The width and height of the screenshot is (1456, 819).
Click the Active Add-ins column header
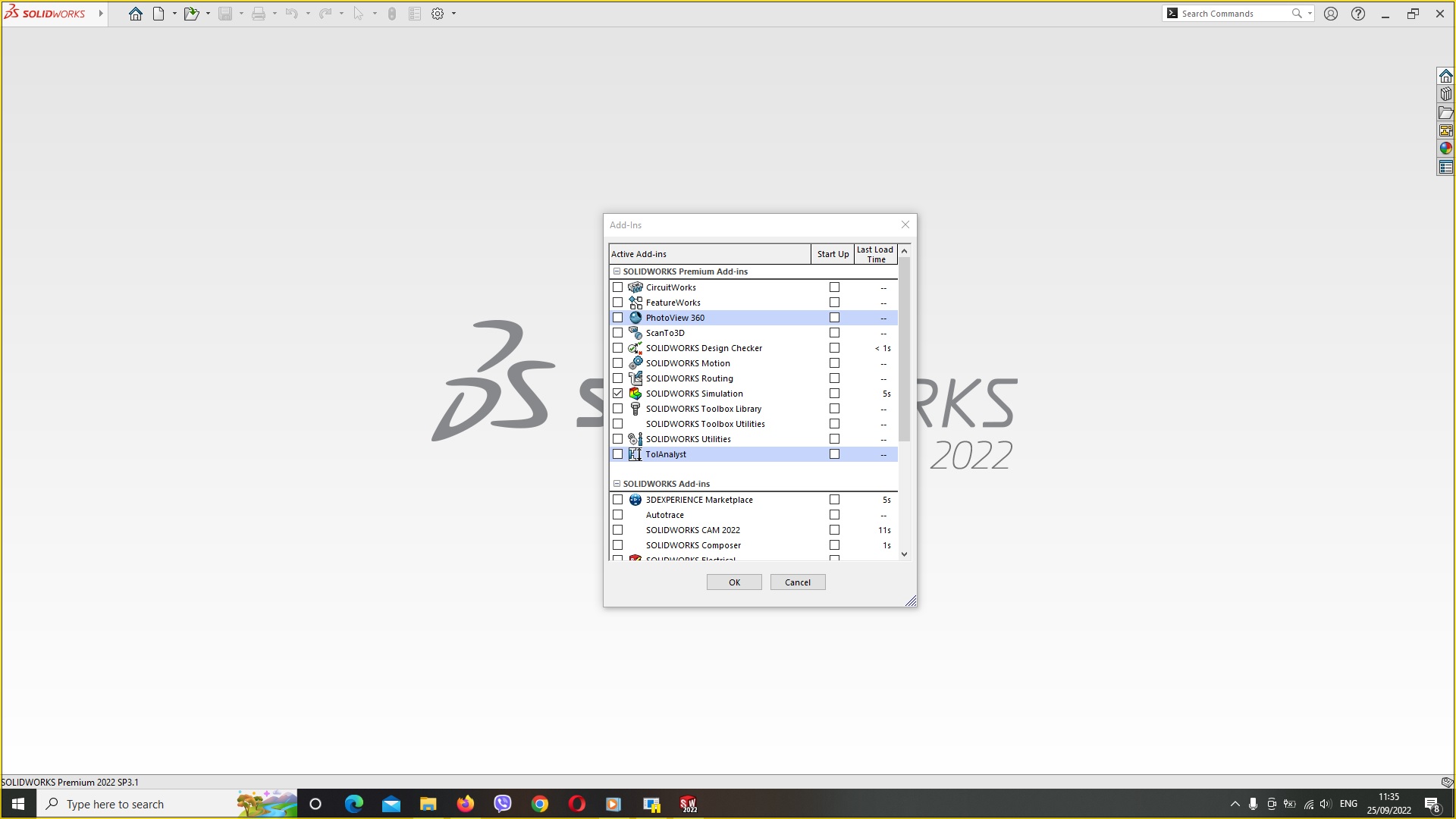(710, 254)
